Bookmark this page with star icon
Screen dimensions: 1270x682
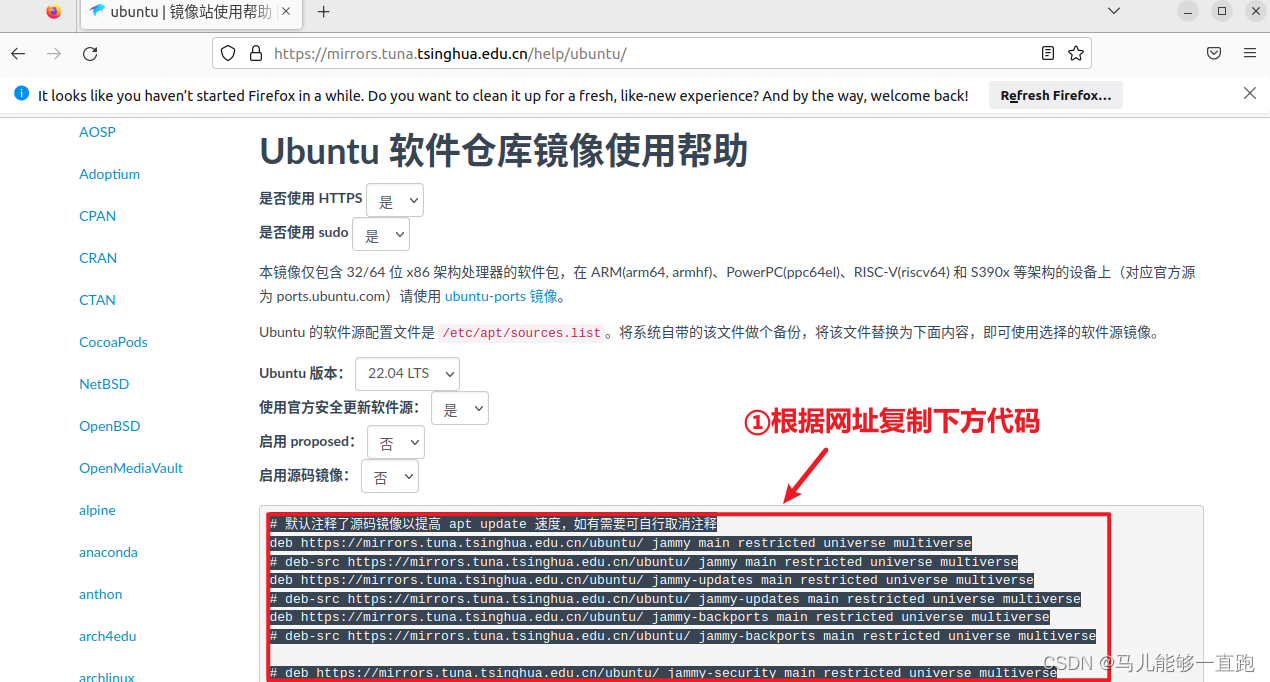click(1076, 53)
